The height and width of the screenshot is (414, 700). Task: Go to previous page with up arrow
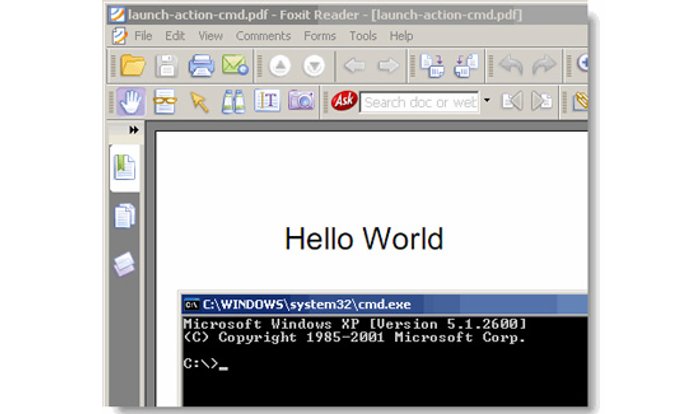[280, 66]
